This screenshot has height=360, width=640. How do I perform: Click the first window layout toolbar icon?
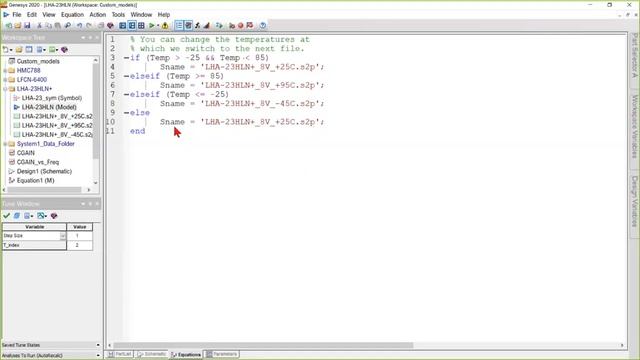pyautogui.click(x=122, y=25)
